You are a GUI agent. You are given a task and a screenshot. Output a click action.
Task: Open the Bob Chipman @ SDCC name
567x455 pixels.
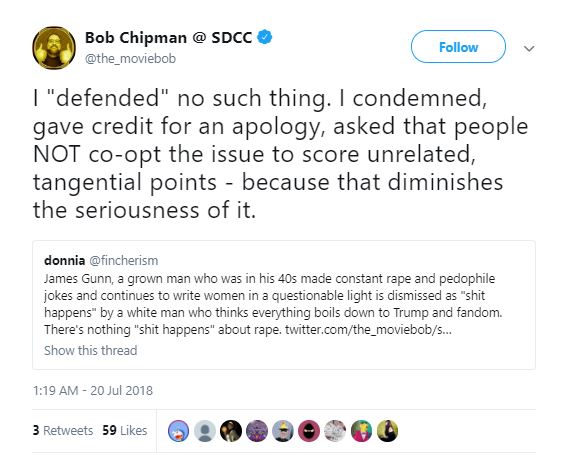coord(169,38)
